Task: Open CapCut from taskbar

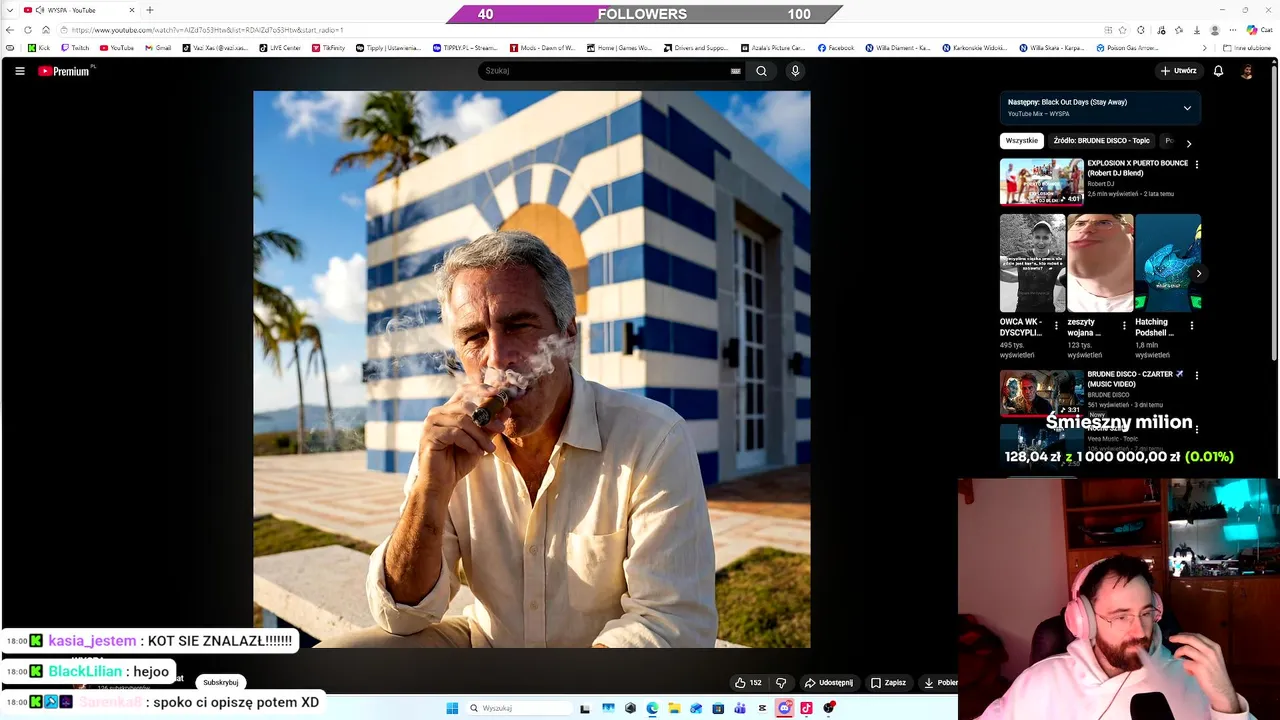Action: pos(762,708)
